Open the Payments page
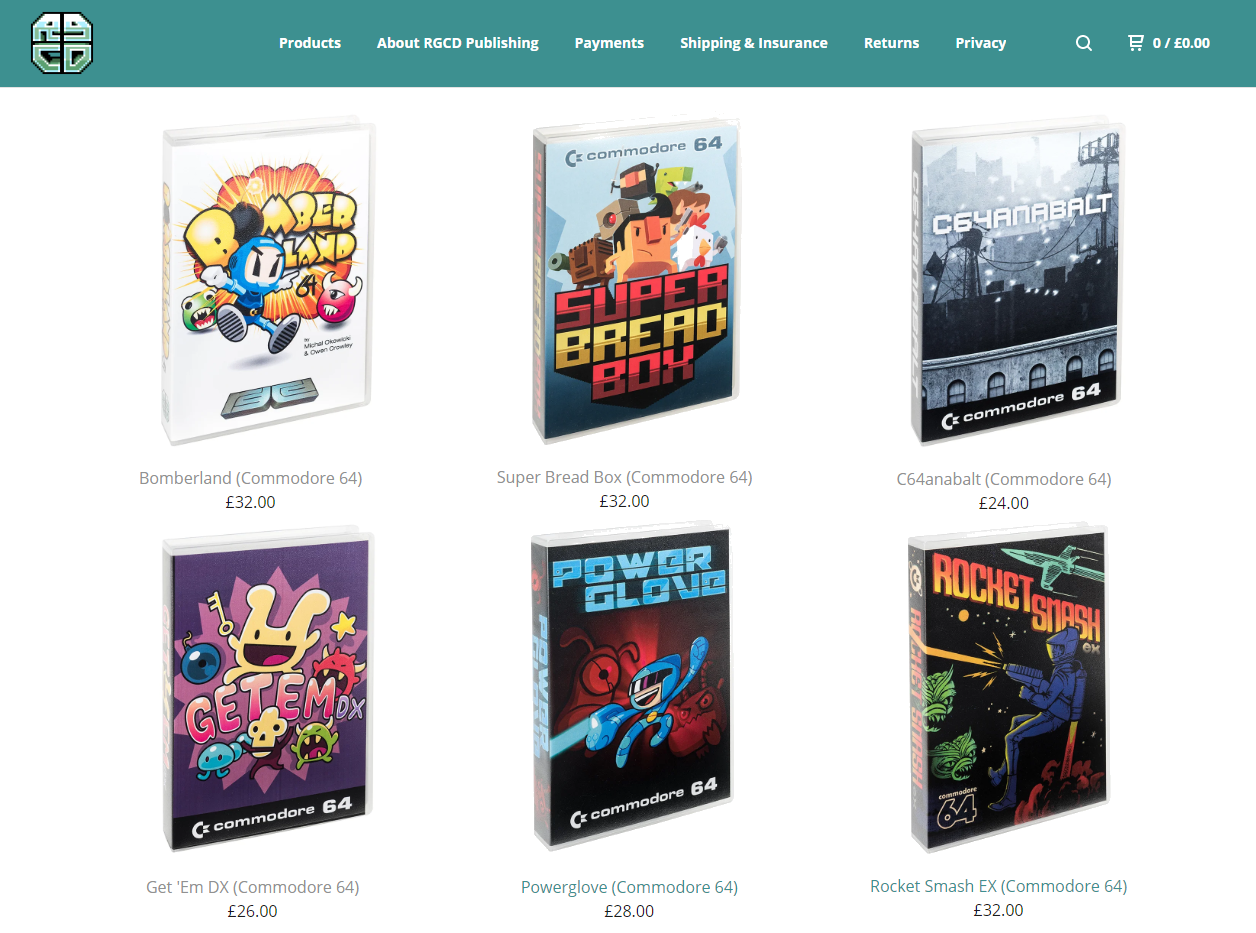The image size is (1256, 933). pyautogui.click(x=609, y=43)
